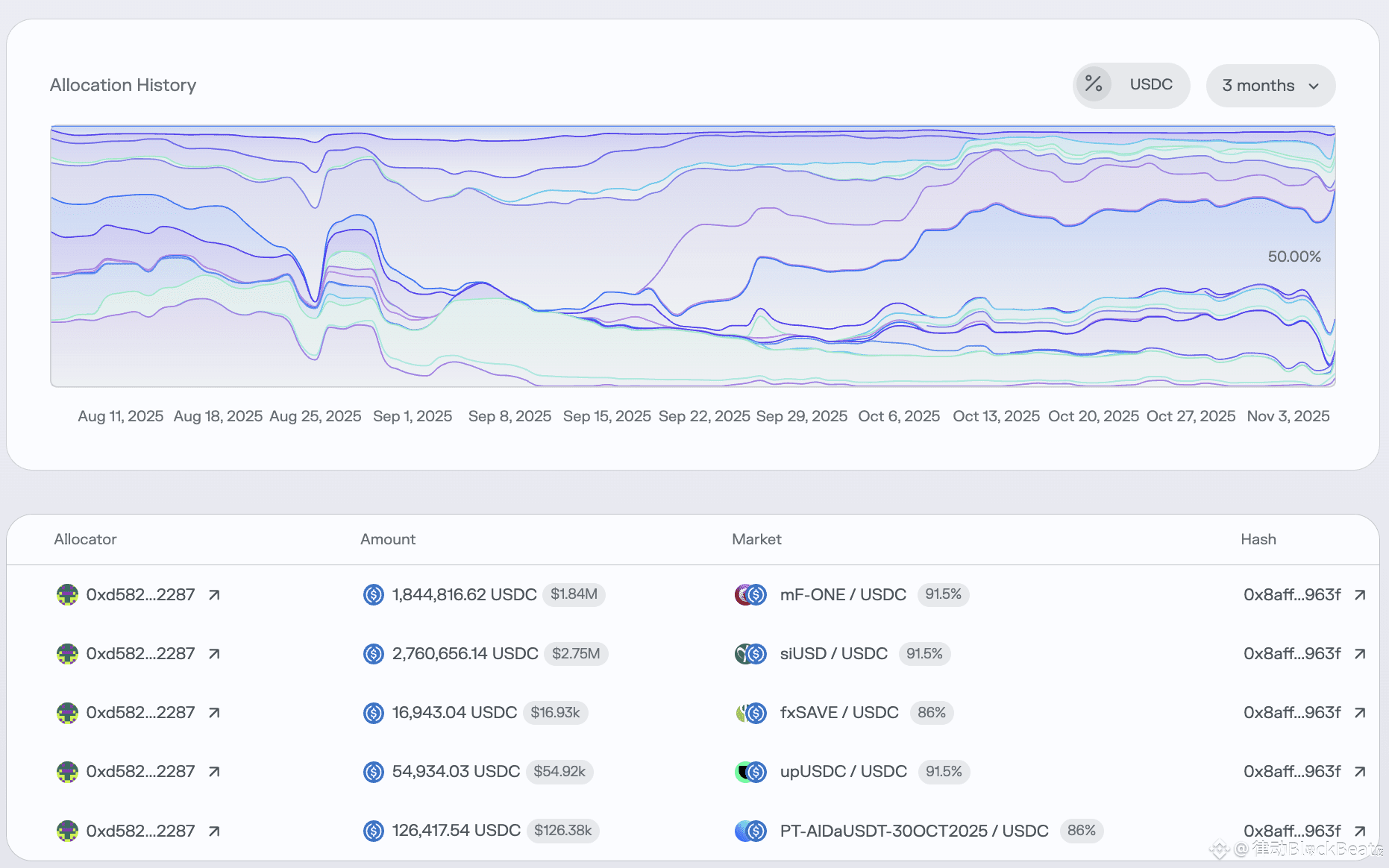Open PT-AIDaUSDT-30OCT2025 / USDC market
Viewport: 1389px width, 868px height.
tap(914, 831)
